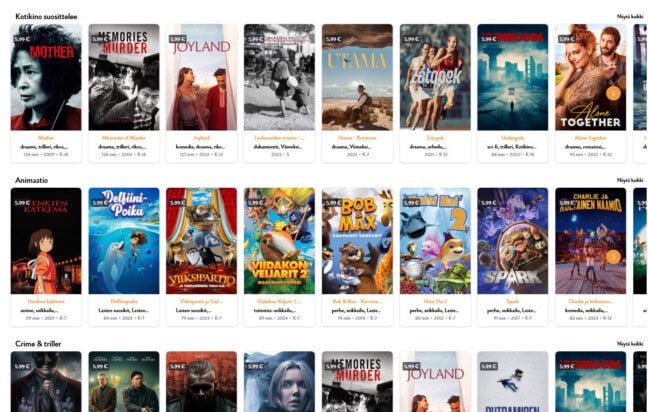Open Näytä kaikki for Crime & triller
Image resolution: width=648 pixels, height=412 pixels.
(630, 344)
